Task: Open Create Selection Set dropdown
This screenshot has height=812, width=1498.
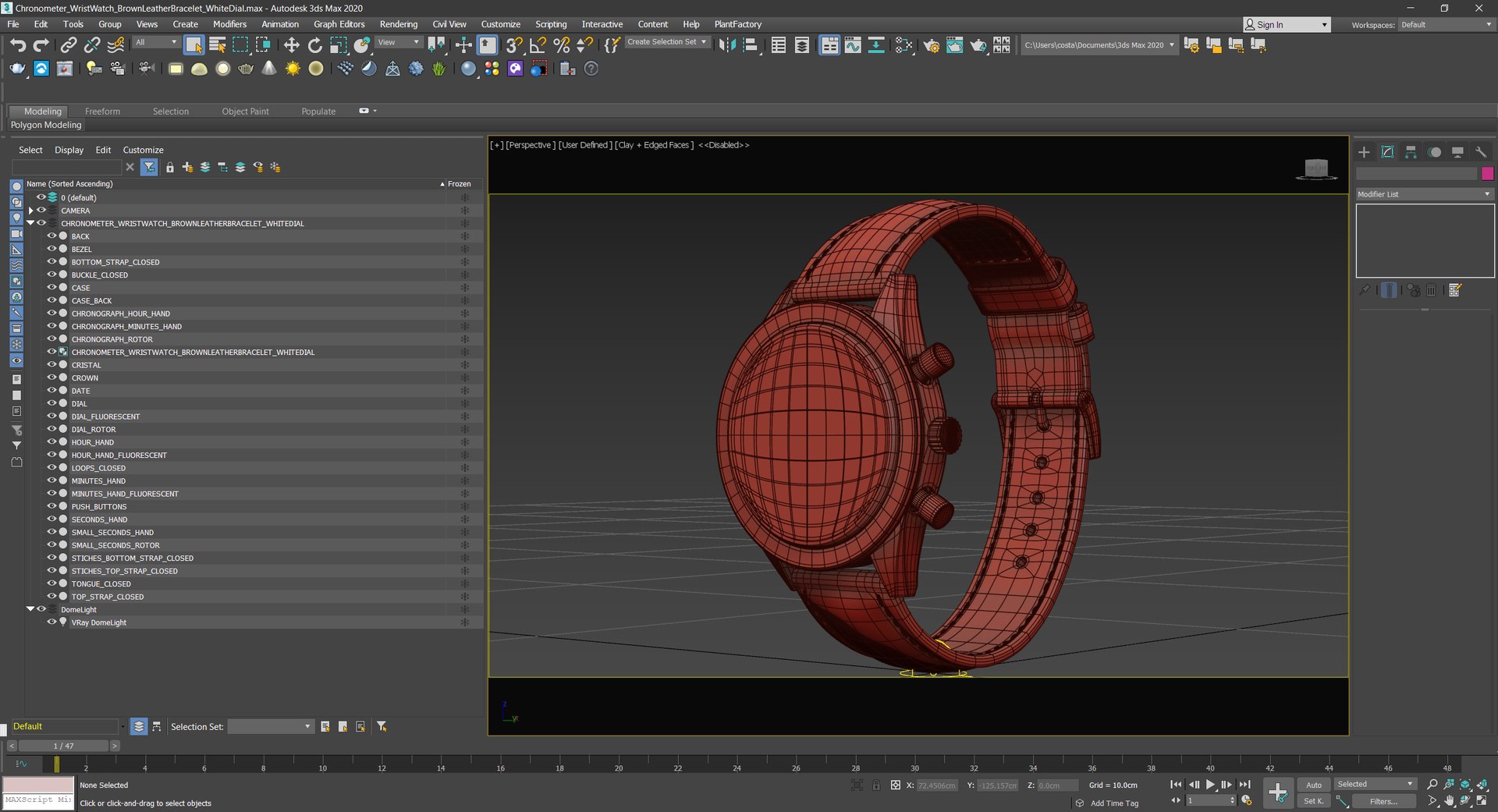Action: pos(667,42)
